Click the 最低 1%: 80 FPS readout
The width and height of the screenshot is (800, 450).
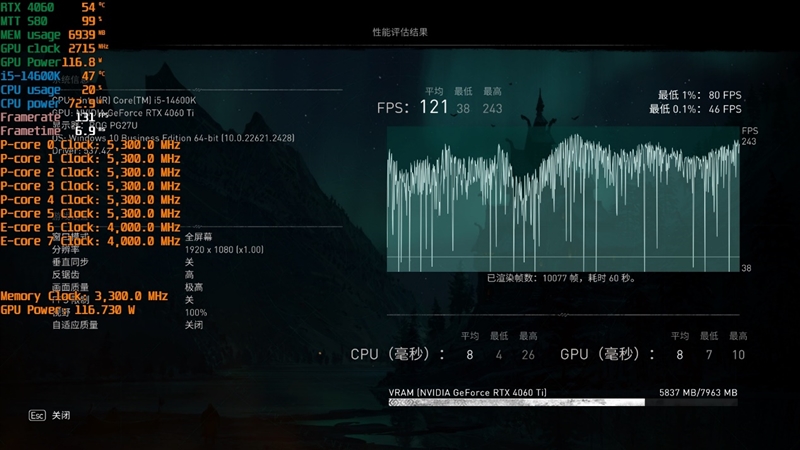[x=699, y=95]
